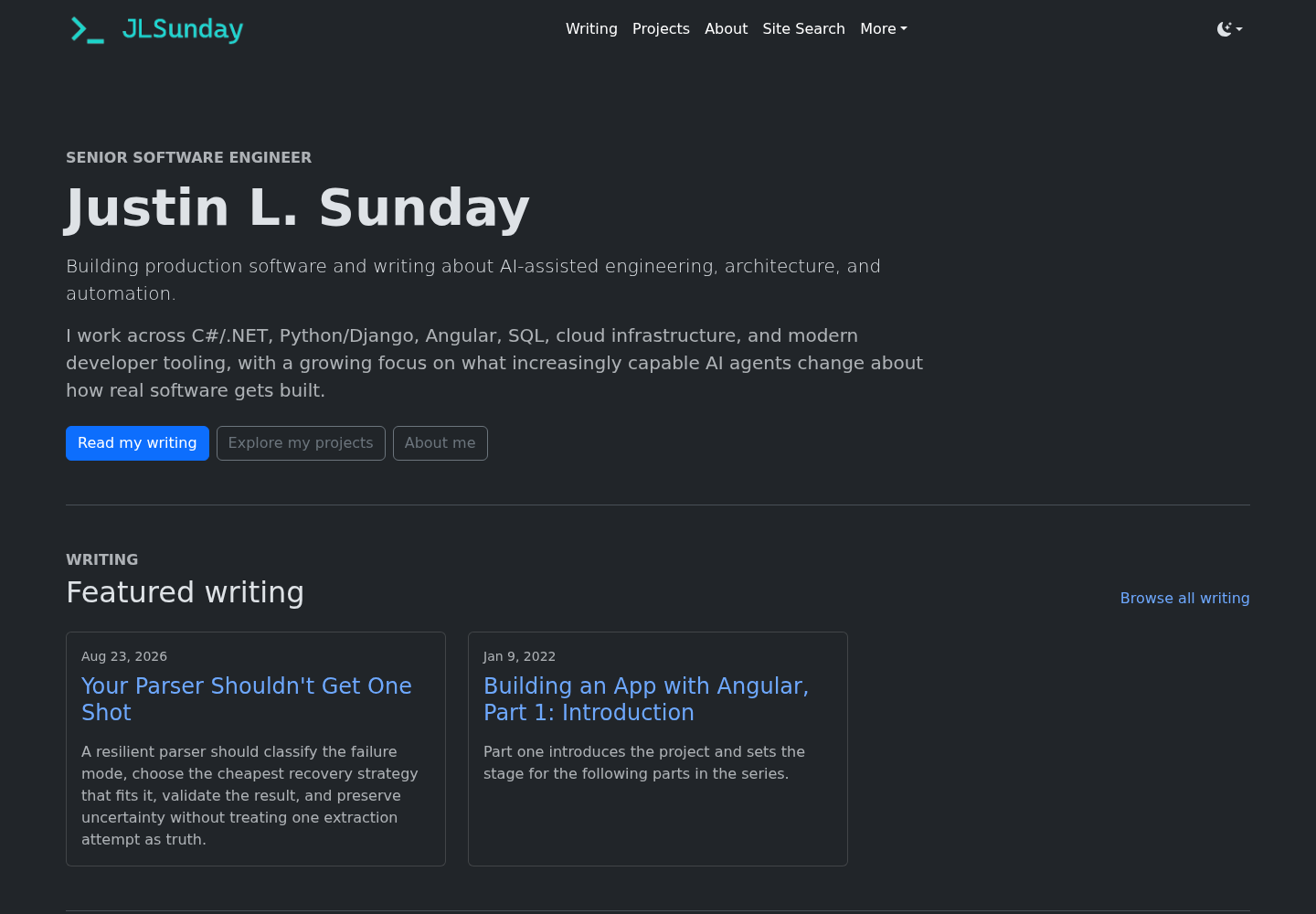Click the Justin L. Sunday heading
Image resolution: width=1316 pixels, height=914 pixels.
pyautogui.click(x=298, y=207)
